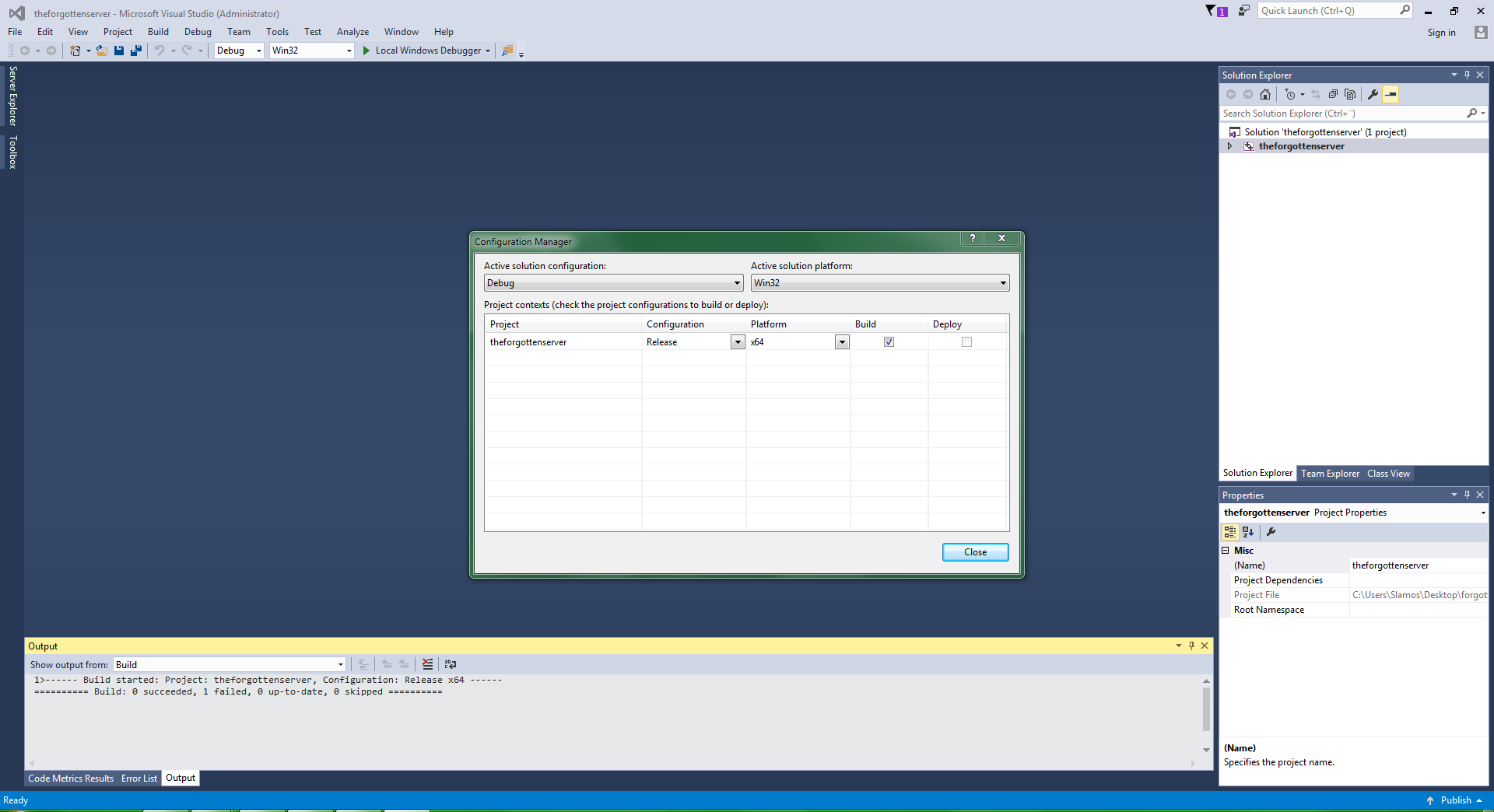Click Pending Changes Filter clock icon
This screenshot has height=812, width=1494.
1290,94
